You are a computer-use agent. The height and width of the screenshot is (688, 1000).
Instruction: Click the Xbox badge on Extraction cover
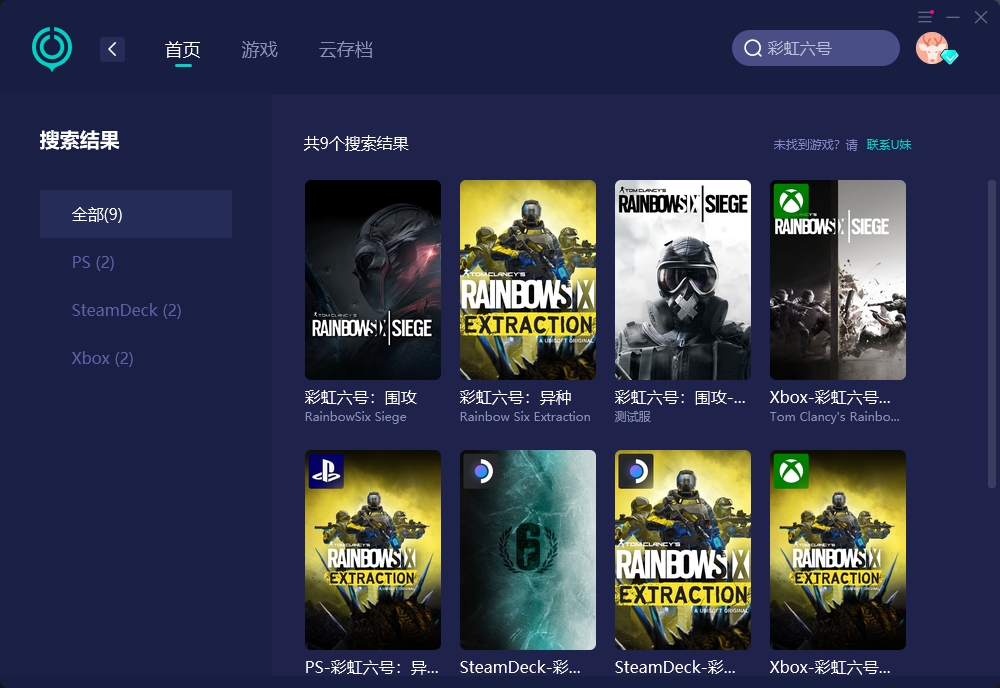pyautogui.click(x=791, y=471)
